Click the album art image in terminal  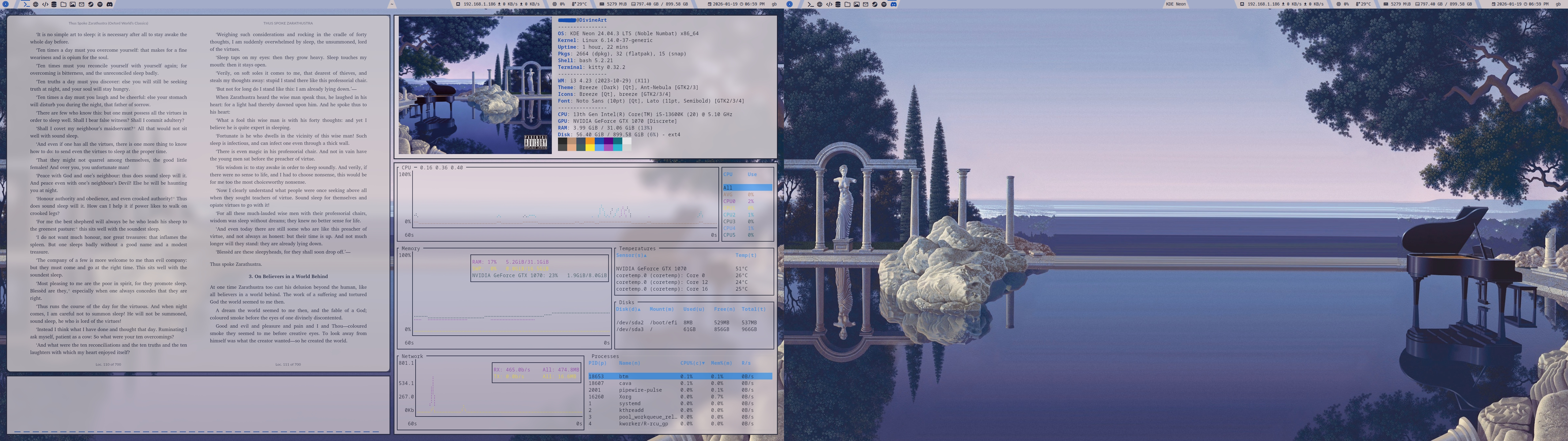pyautogui.click(x=475, y=85)
